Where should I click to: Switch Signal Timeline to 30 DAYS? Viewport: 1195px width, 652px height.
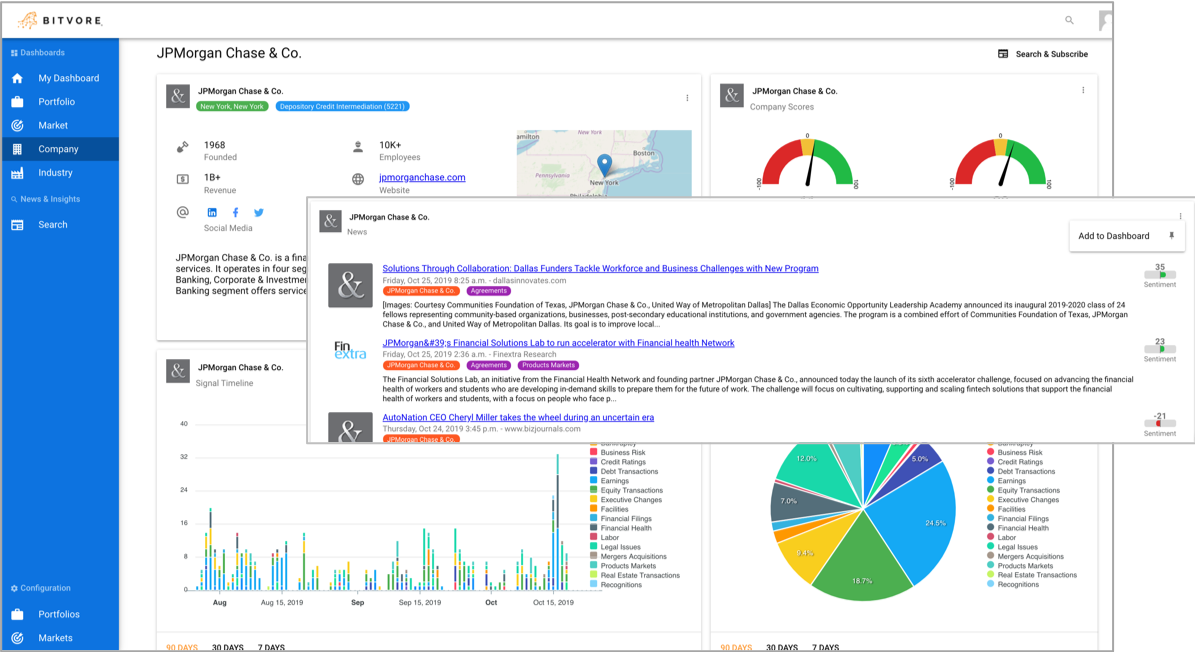click(x=227, y=647)
